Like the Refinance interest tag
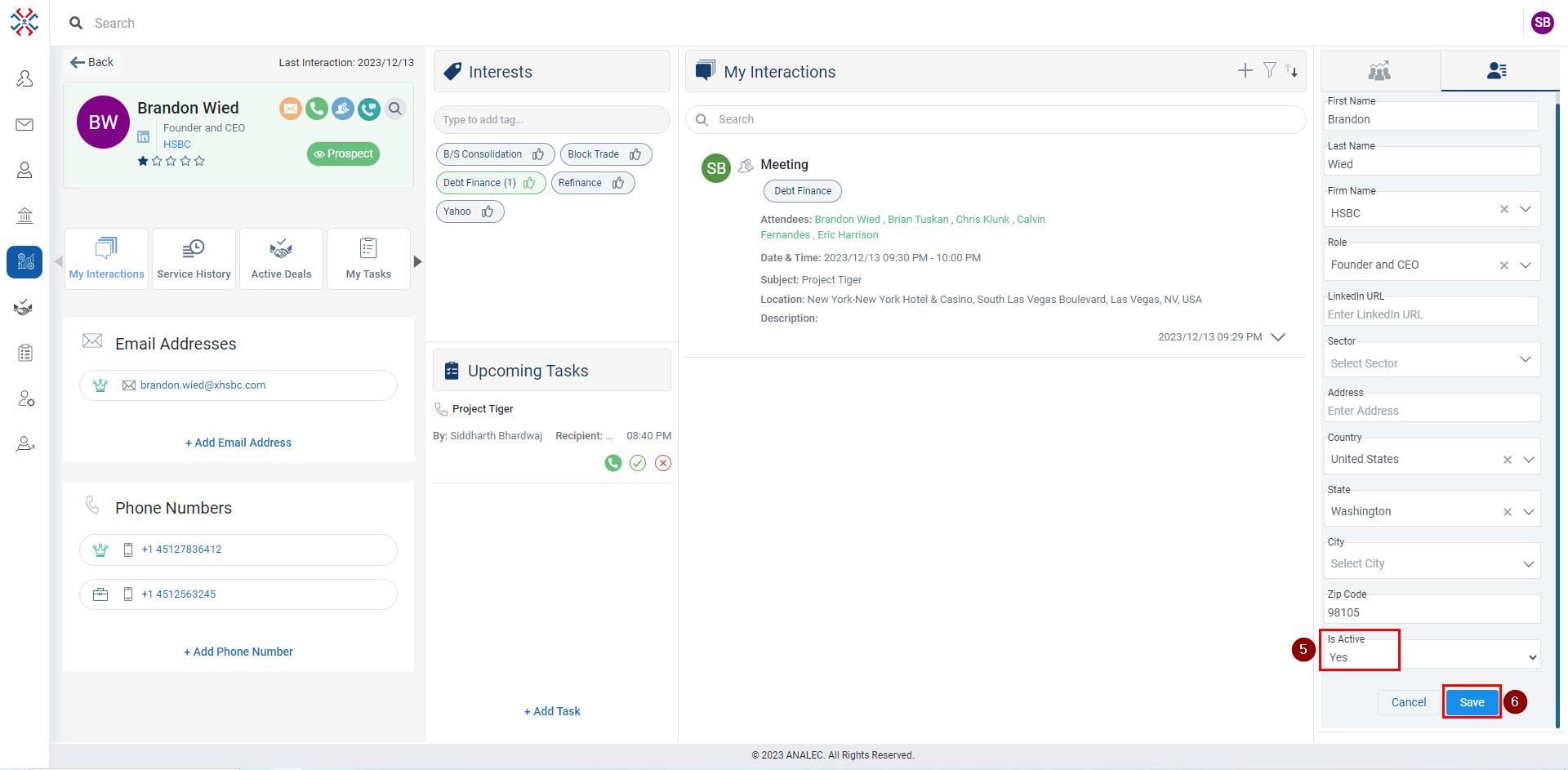The width and height of the screenshot is (1568, 770). [618, 183]
